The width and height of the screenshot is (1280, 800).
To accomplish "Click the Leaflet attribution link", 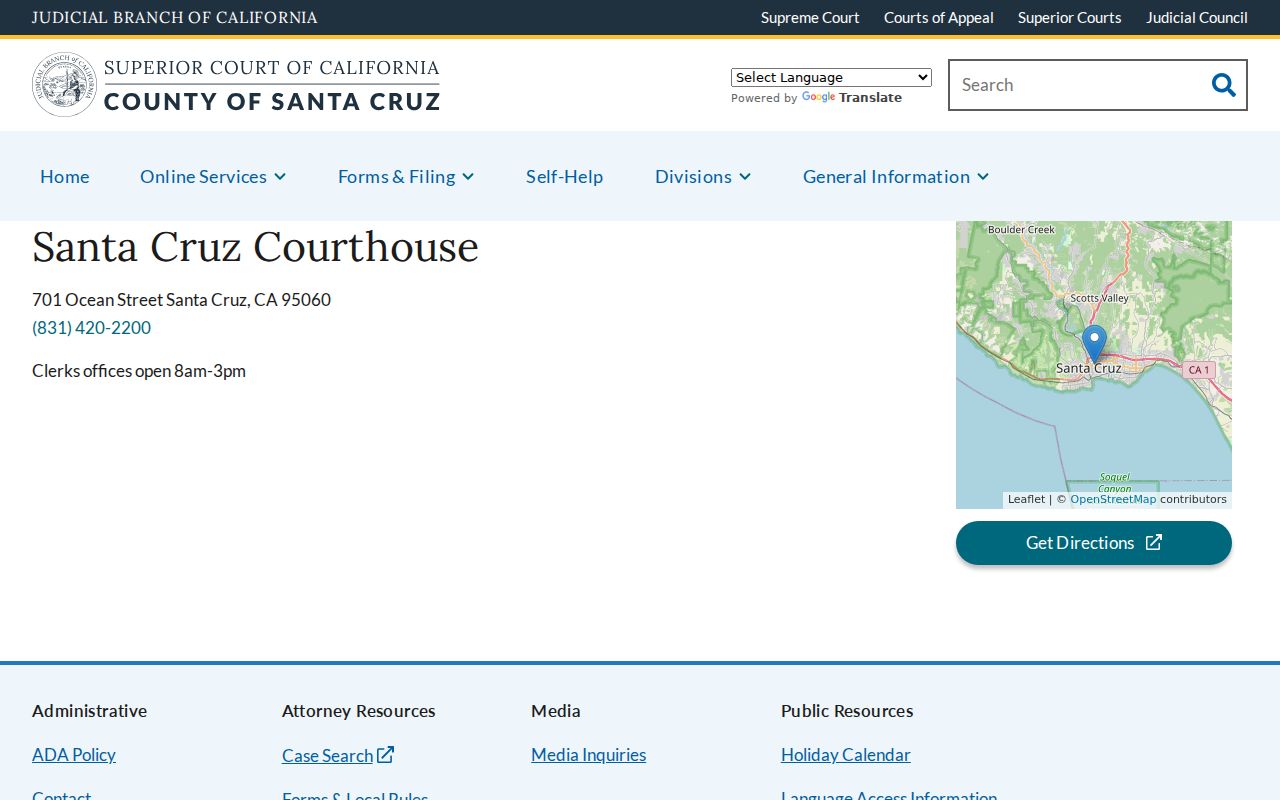I will 1026,499.
